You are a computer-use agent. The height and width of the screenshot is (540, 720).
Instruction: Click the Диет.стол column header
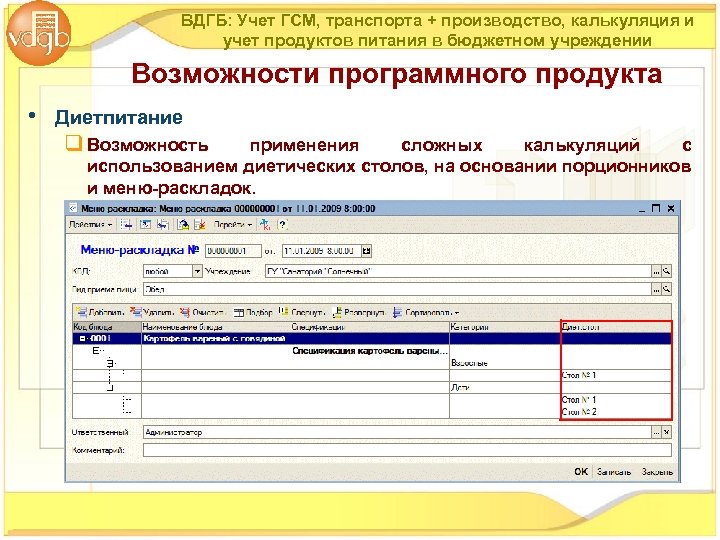click(616, 327)
